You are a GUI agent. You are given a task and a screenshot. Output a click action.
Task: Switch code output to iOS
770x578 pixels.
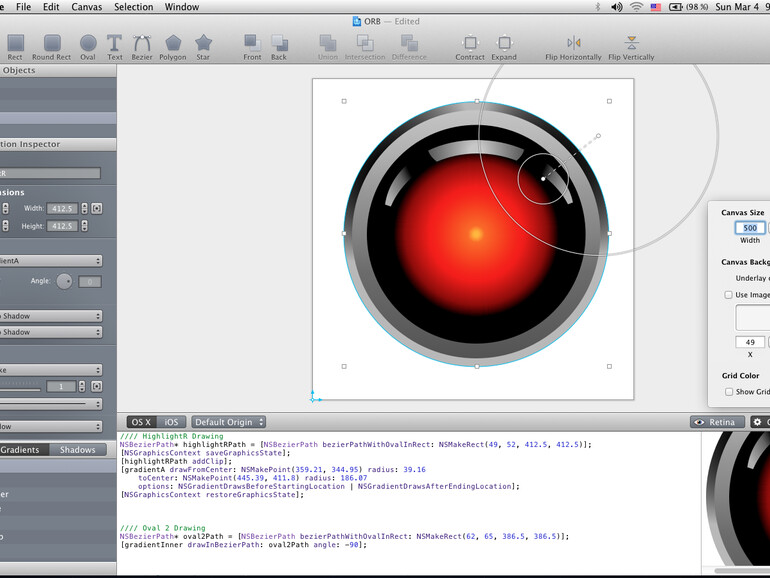(171, 422)
